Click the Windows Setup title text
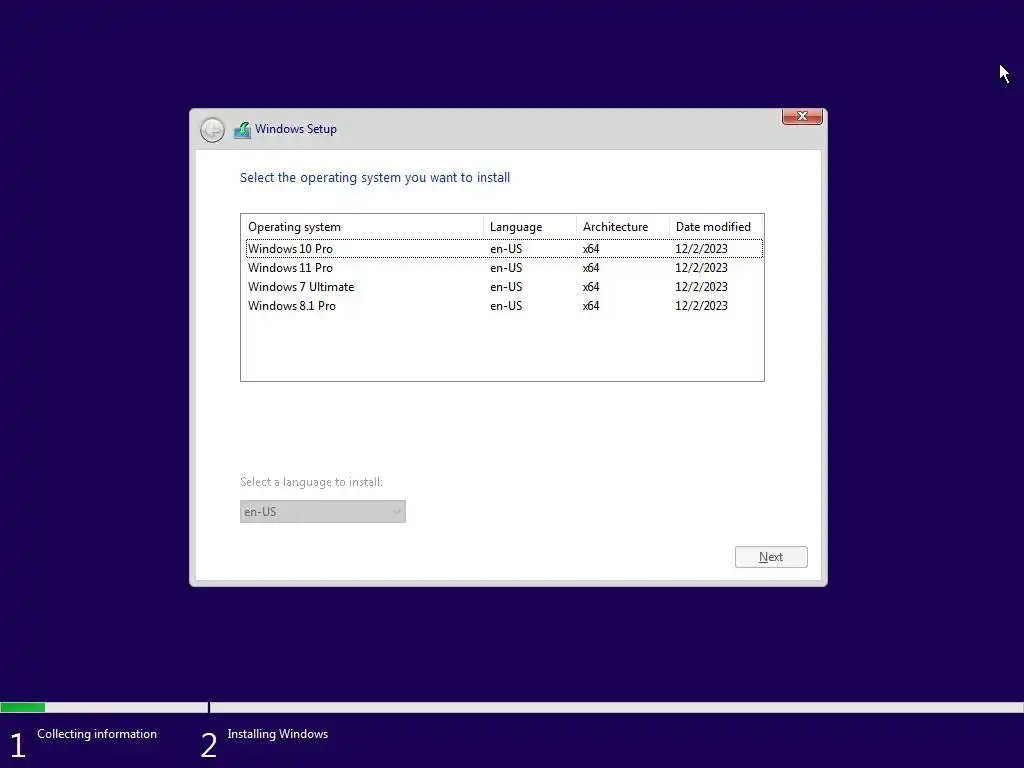 point(296,129)
